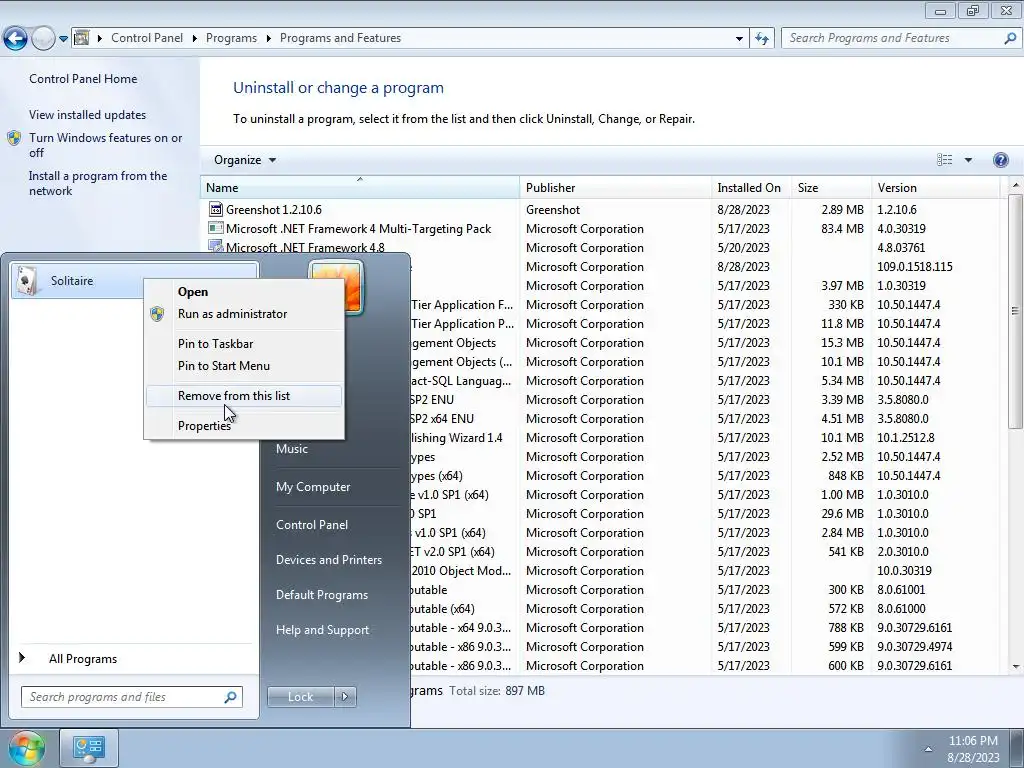Expand address bar history dropdown
The height and width of the screenshot is (768, 1024).
[x=739, y=39]
